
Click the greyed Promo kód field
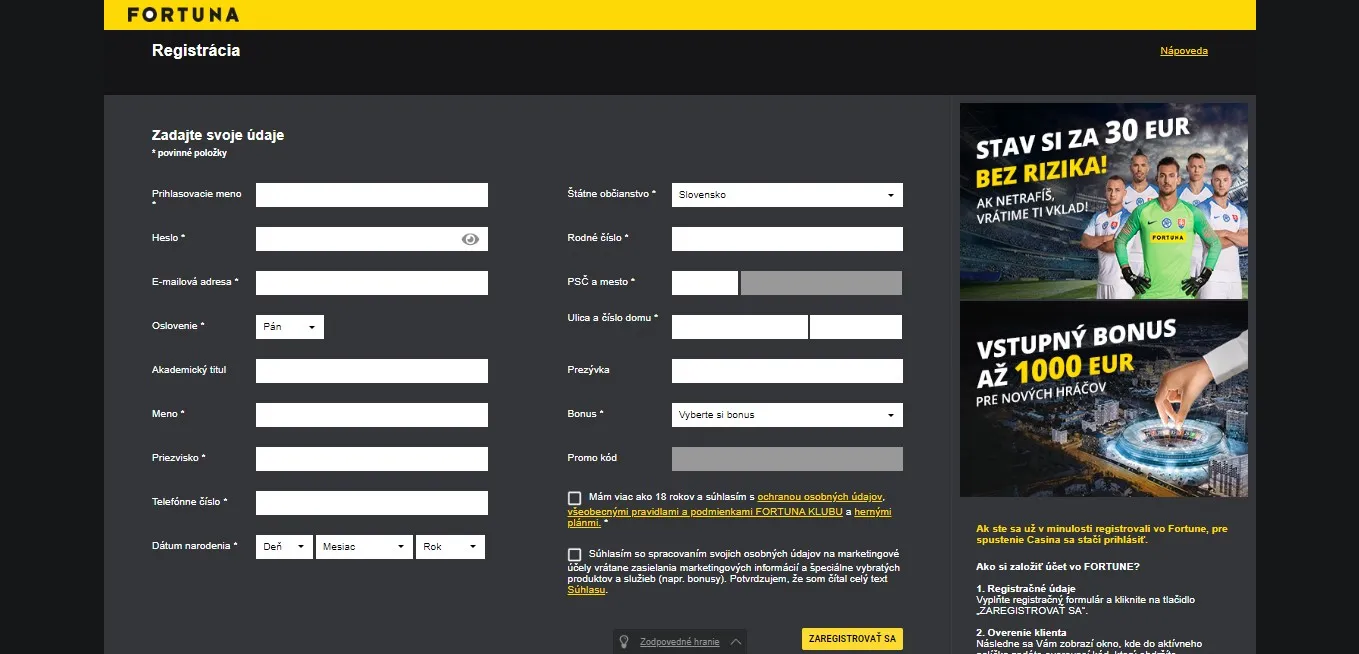click(x=787, y=459)
